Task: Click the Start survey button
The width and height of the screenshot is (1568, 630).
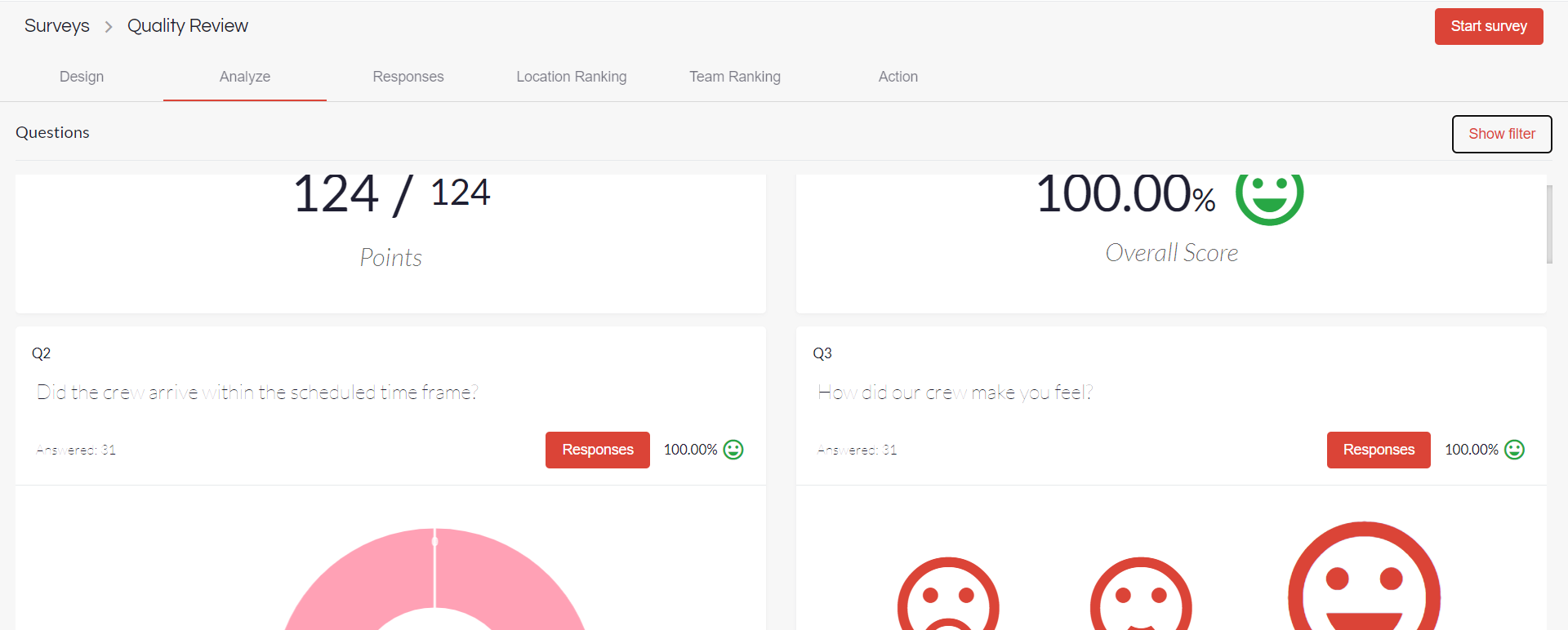Action: (1489, 26)
